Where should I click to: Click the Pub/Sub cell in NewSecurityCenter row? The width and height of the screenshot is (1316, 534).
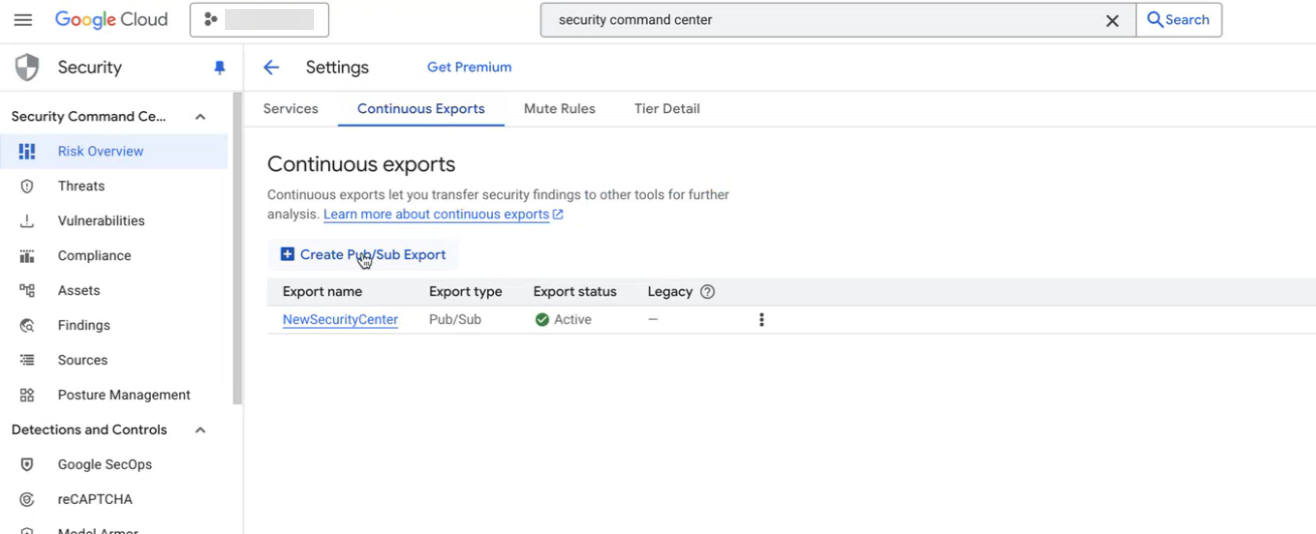pyautogui.click(x=455, y=320)
